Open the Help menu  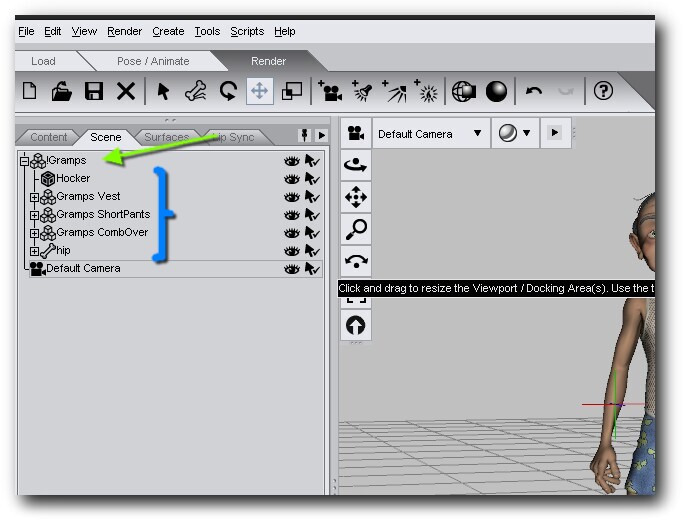(284, 31)
